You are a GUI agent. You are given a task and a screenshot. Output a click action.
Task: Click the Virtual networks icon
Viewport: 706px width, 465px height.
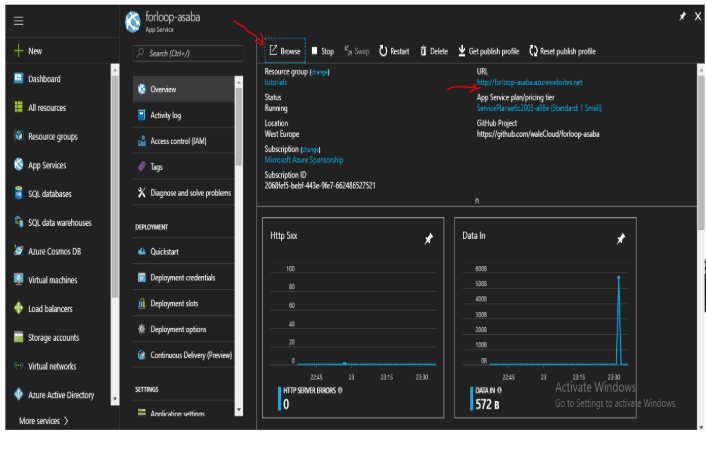tap(18, 366)
